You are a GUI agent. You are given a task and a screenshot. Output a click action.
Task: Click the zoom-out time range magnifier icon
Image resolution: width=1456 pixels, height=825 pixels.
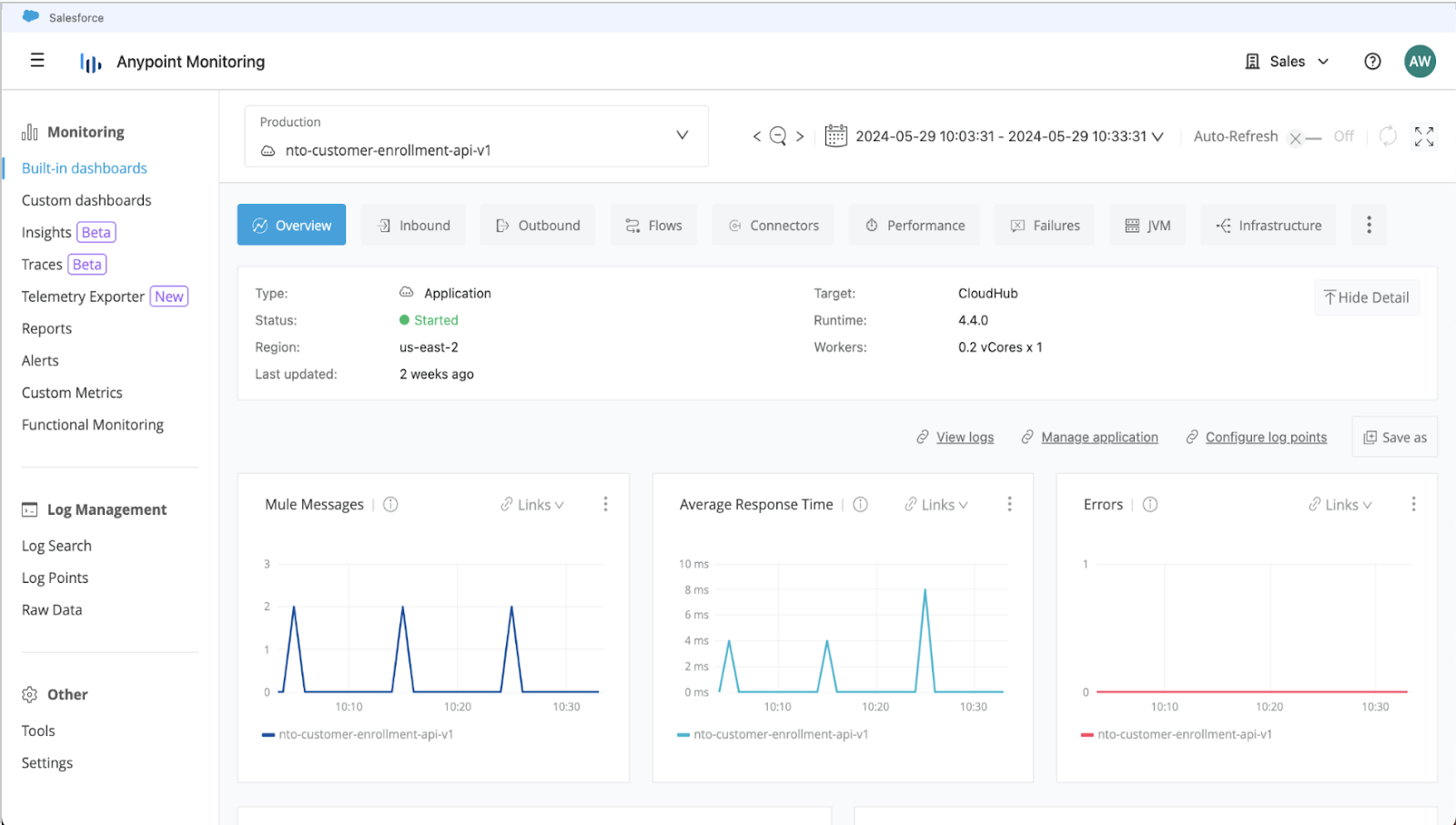(777, 136)
